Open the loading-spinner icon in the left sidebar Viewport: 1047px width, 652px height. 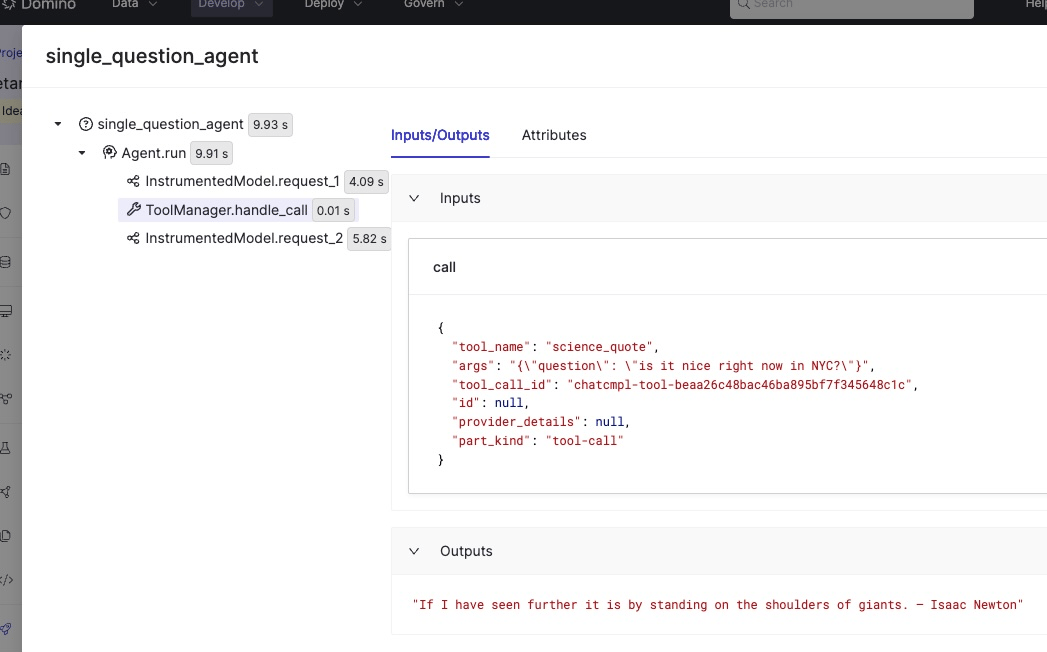click(x=5, y=355)
